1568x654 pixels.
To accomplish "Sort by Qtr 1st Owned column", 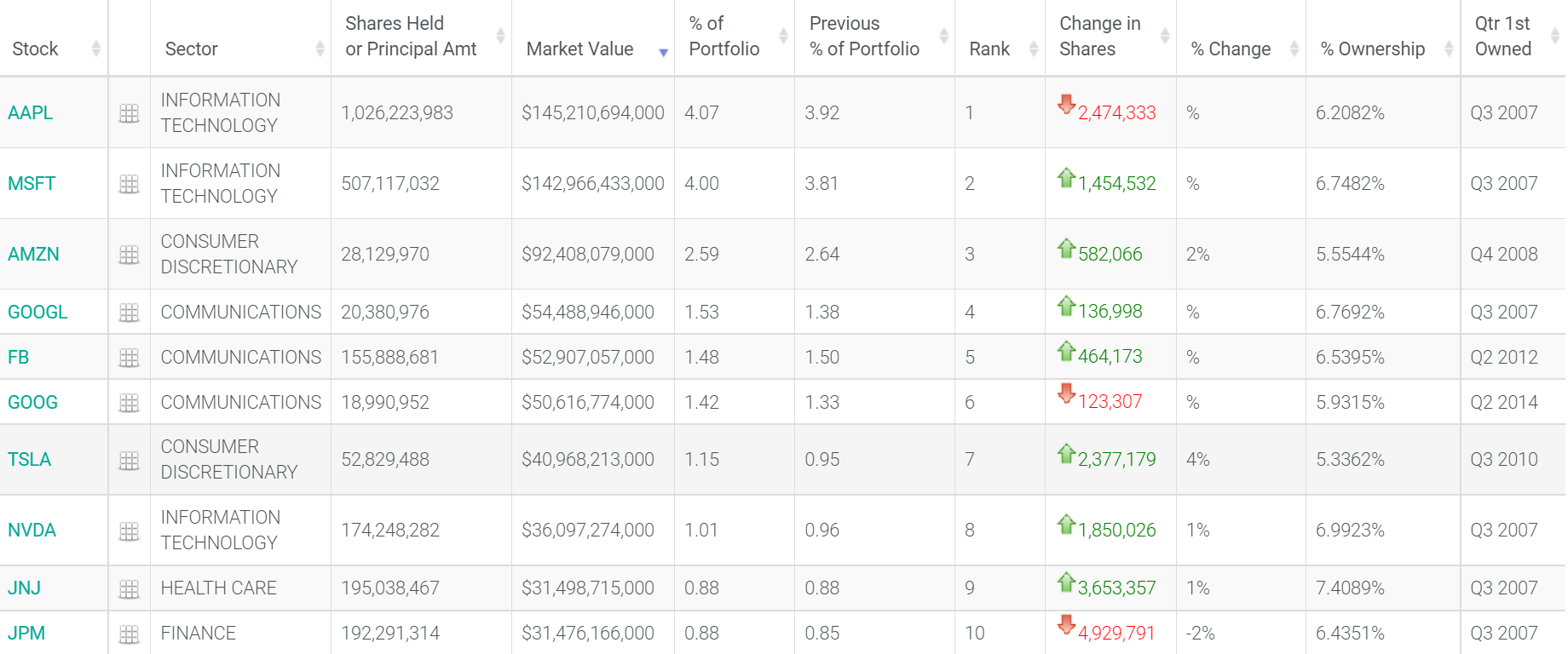I will tap(1513, 38).
